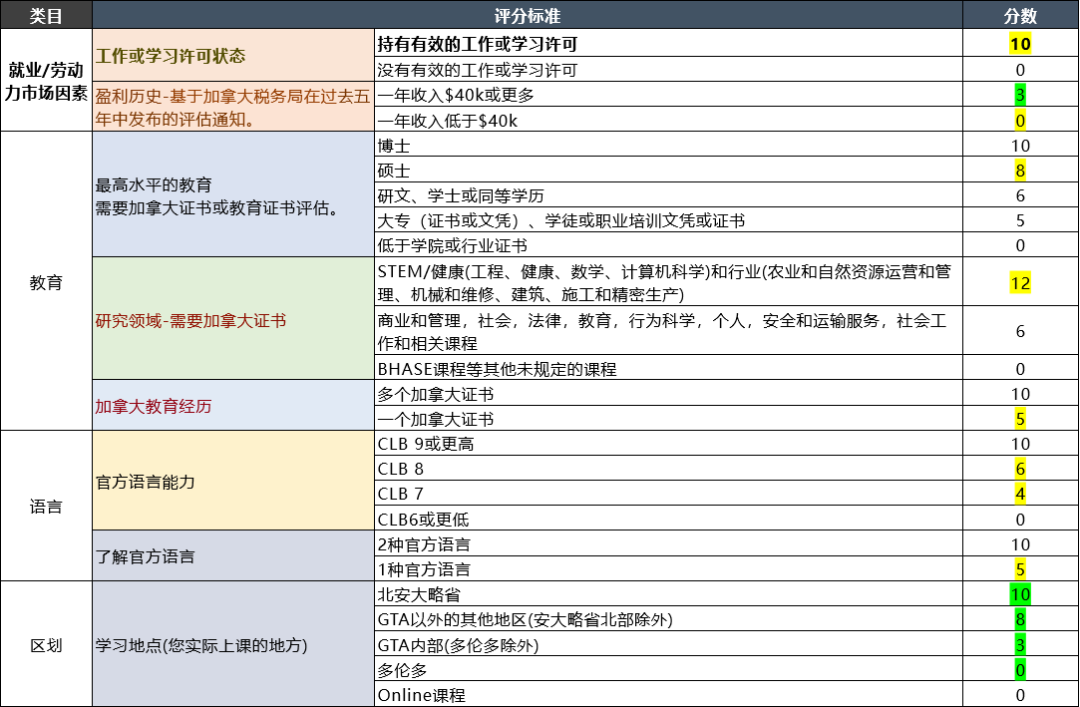
Task: Select the 研文、学士或同等学历 cell
Action: coord(668,194)
